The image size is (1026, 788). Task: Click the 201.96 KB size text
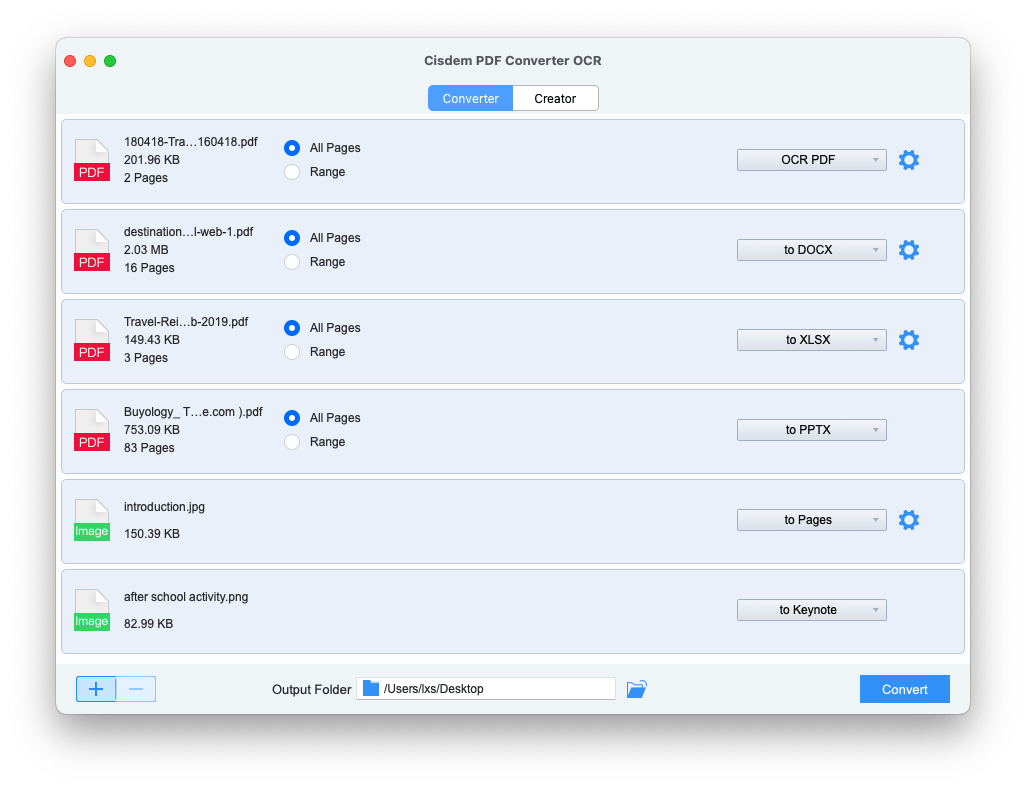coord(151,160)
